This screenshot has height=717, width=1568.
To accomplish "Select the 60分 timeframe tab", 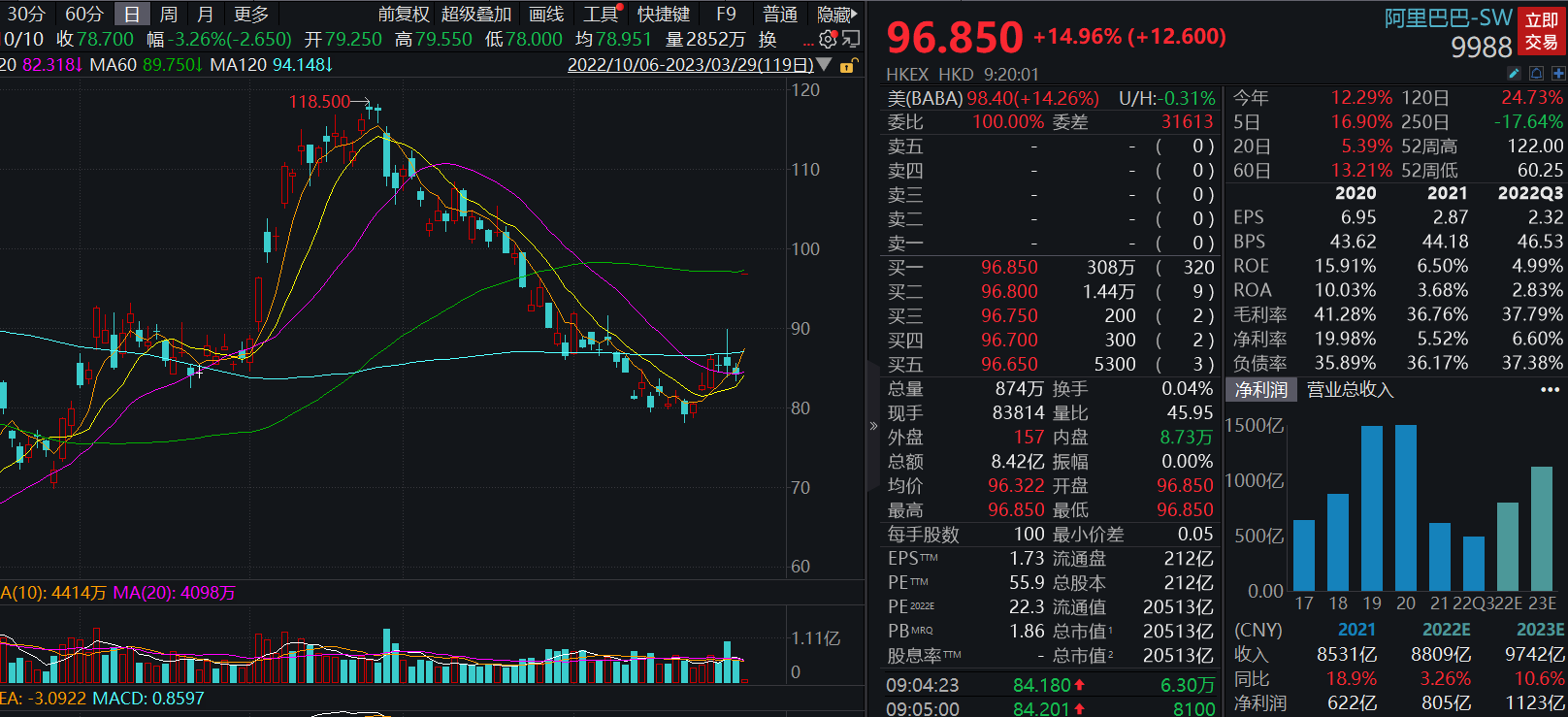I will 83,14.
